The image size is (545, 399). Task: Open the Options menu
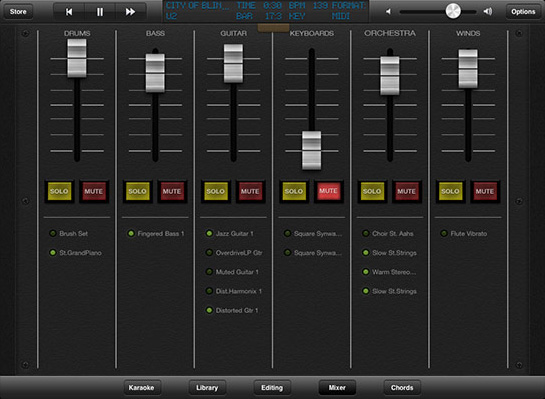click(x=523, y=12)
